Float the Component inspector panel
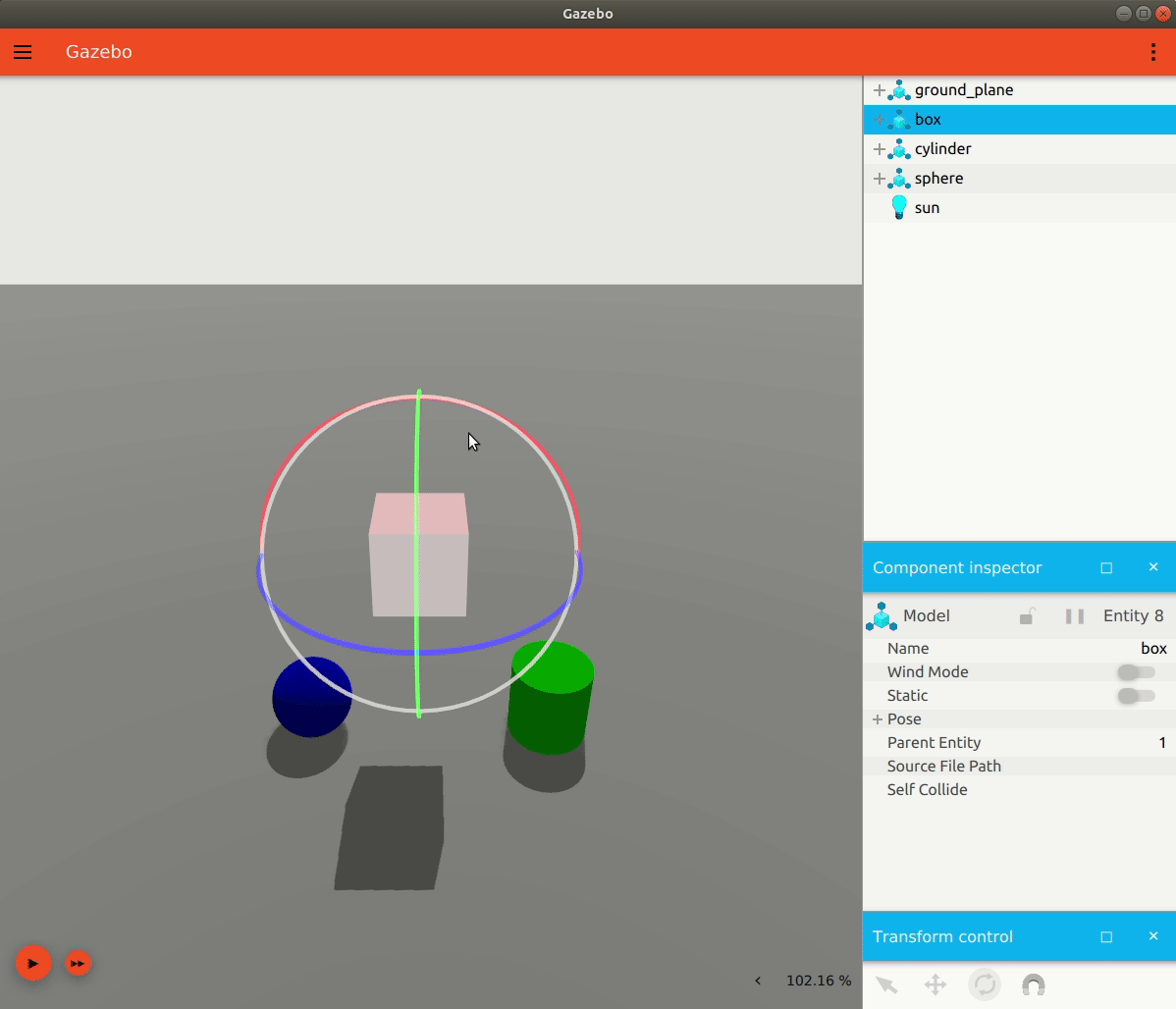This screenshot has width=1176, height=1009. (1106, 568)
